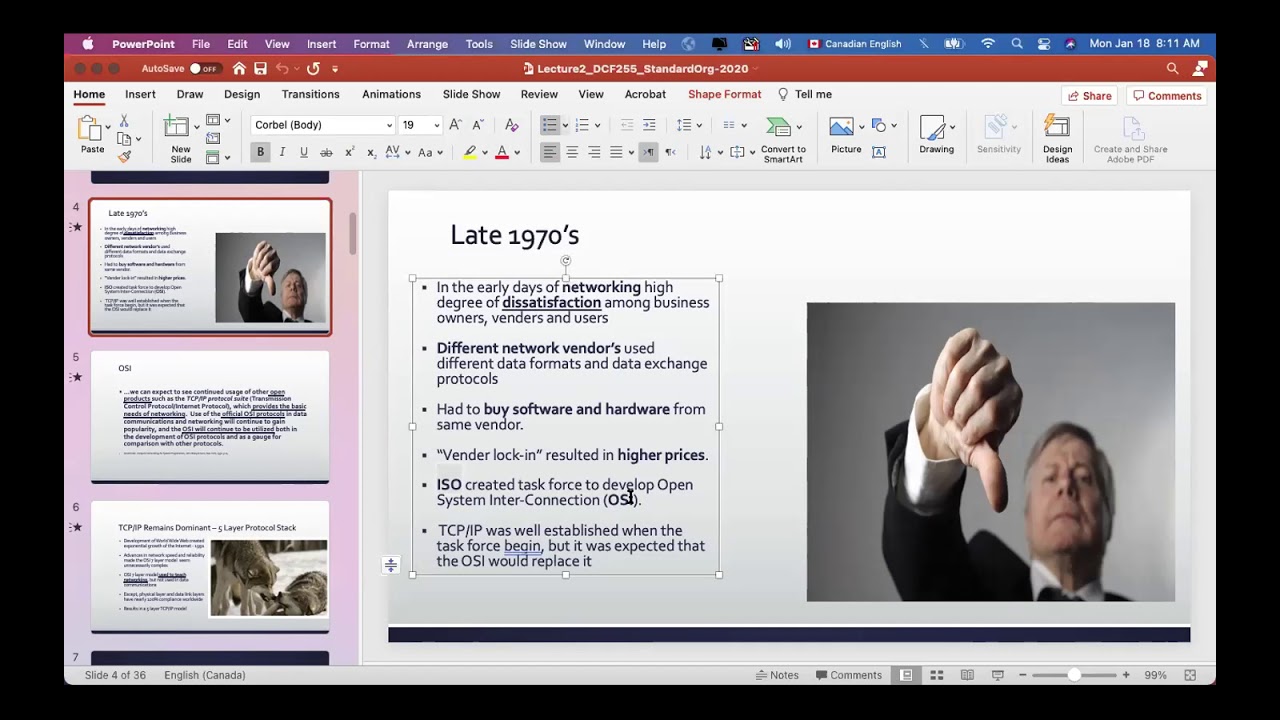The height and width of the screenshot is (720, 1280).
Task: Toggle Normal view in status bar
Action: tap(906, 675)
